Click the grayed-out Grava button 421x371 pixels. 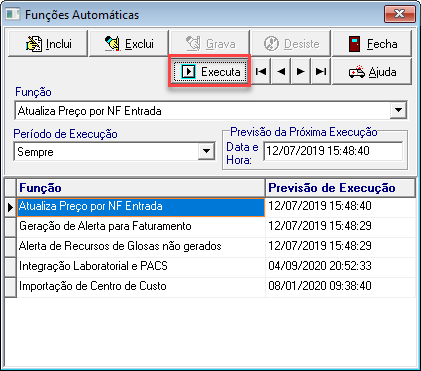(x=210, y=43)
